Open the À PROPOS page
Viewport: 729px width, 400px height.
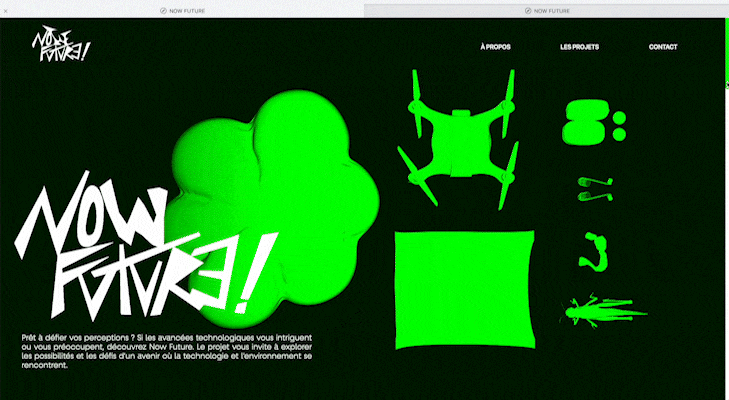click(x=496, y=47)
